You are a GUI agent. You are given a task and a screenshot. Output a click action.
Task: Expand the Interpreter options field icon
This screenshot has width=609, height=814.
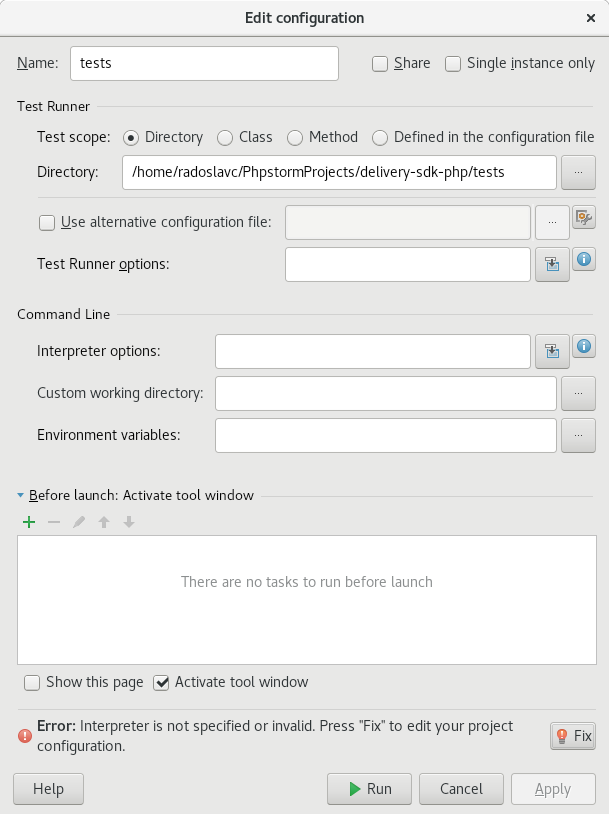tap(552, 351)
